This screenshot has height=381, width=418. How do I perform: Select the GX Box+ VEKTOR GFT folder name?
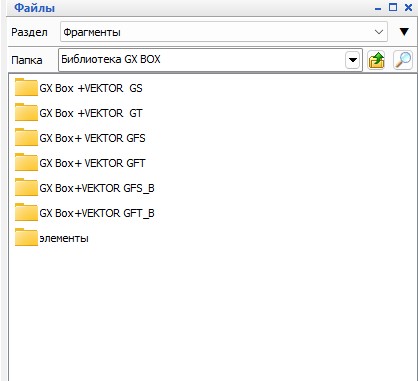(92, 163)
